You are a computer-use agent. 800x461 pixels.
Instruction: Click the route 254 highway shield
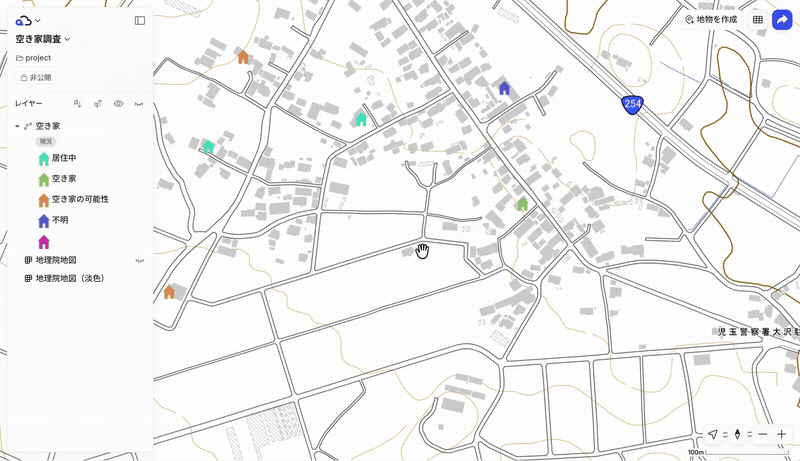pyautogui.click(x=632, y=105)
